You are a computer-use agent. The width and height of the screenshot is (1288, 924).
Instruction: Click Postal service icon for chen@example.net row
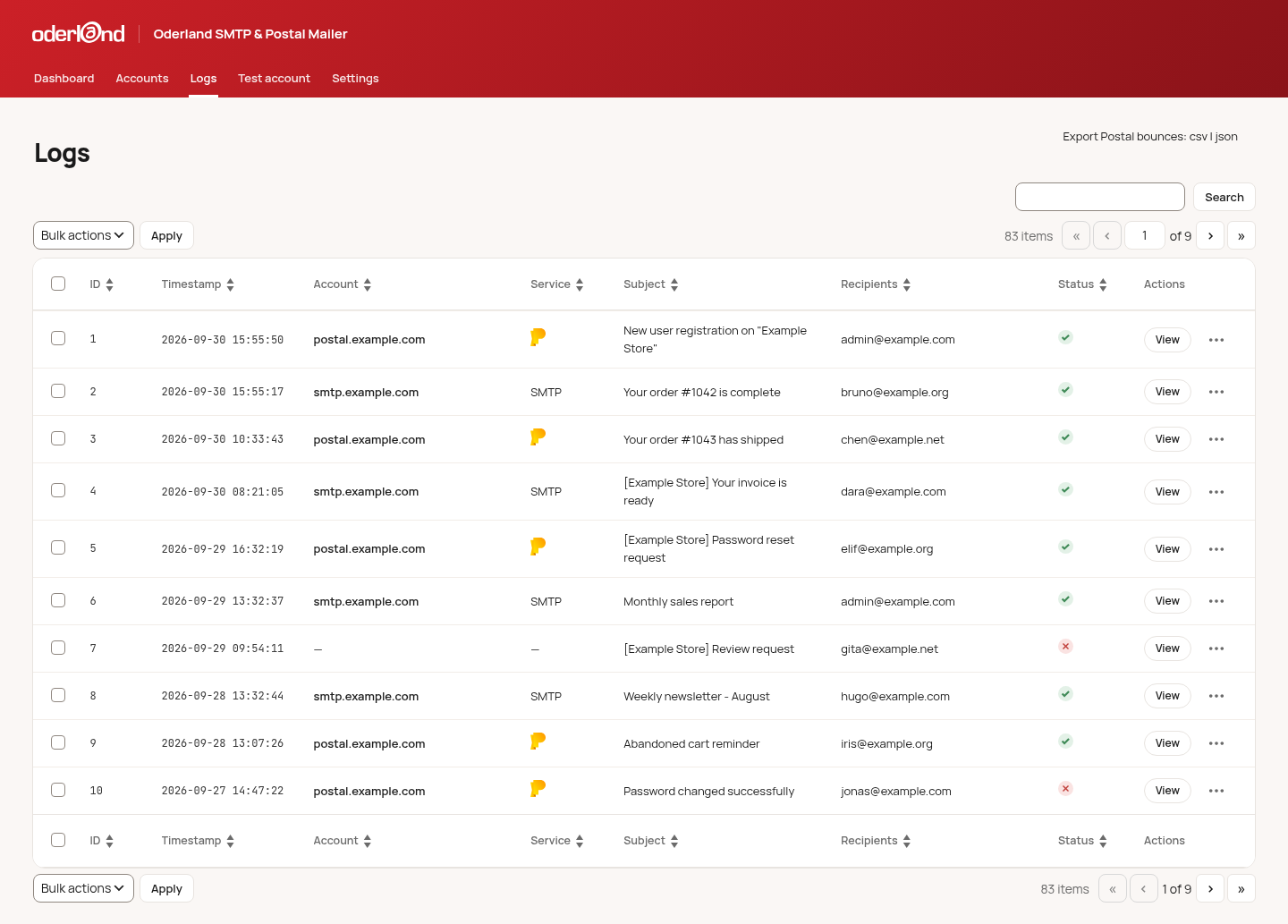pos(538,437)
